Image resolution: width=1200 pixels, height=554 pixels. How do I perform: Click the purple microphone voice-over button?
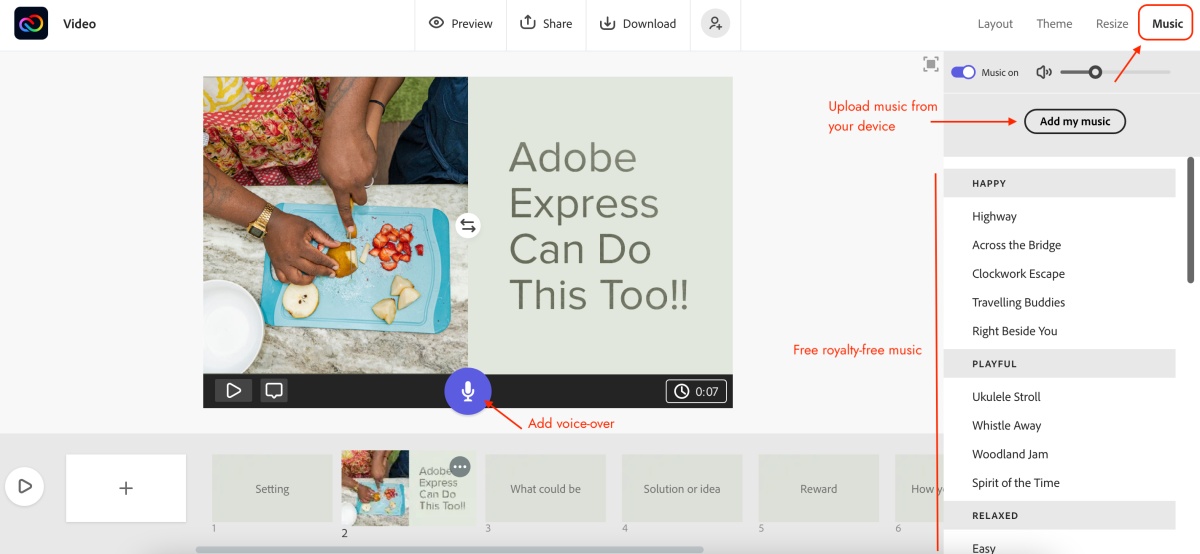tap(468, 391)
